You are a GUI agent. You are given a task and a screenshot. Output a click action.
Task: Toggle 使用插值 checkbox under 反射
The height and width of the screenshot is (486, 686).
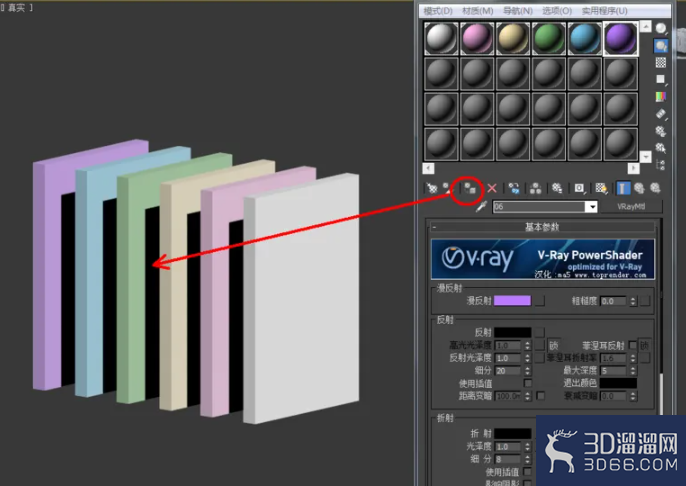pyautogui.click(x=528, y=384)
